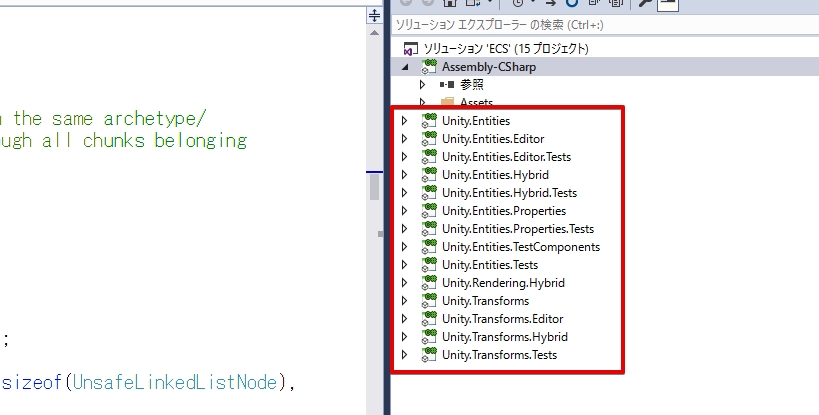The width and height of the screenshot is (819, 415).
Task: Select the Unity.Entities.Tests project name
Action: click(490, 265)
